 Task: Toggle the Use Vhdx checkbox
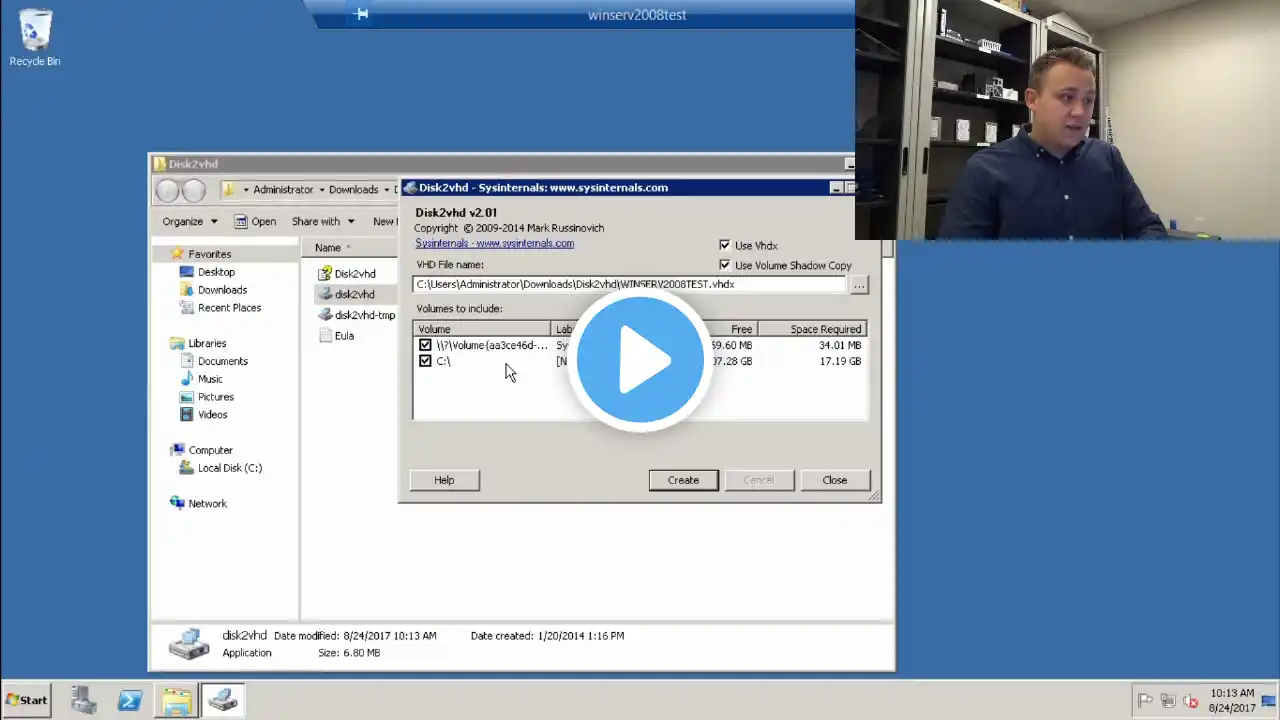point(725,245)
